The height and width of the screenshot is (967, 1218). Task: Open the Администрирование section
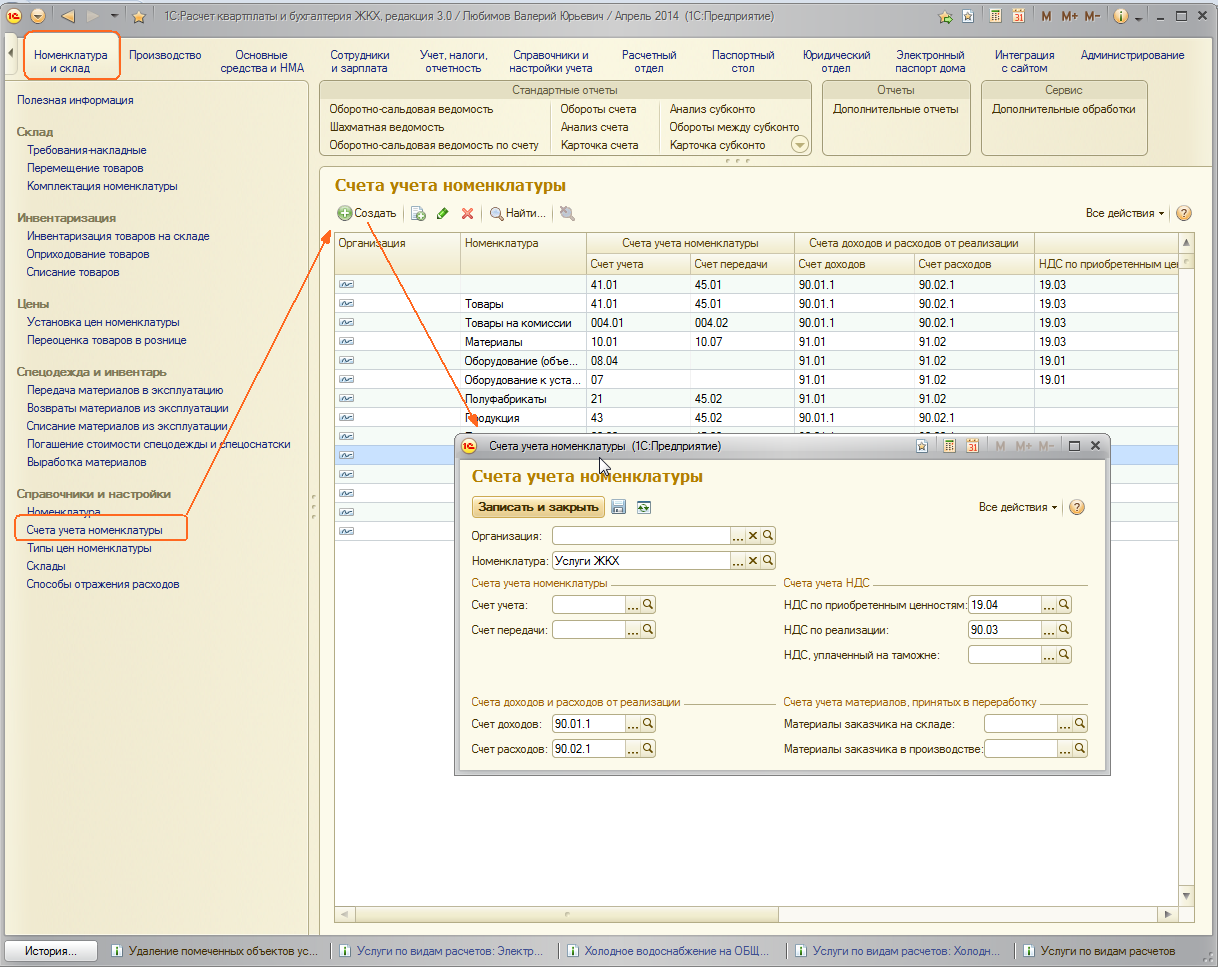[x=1133, y=55]
